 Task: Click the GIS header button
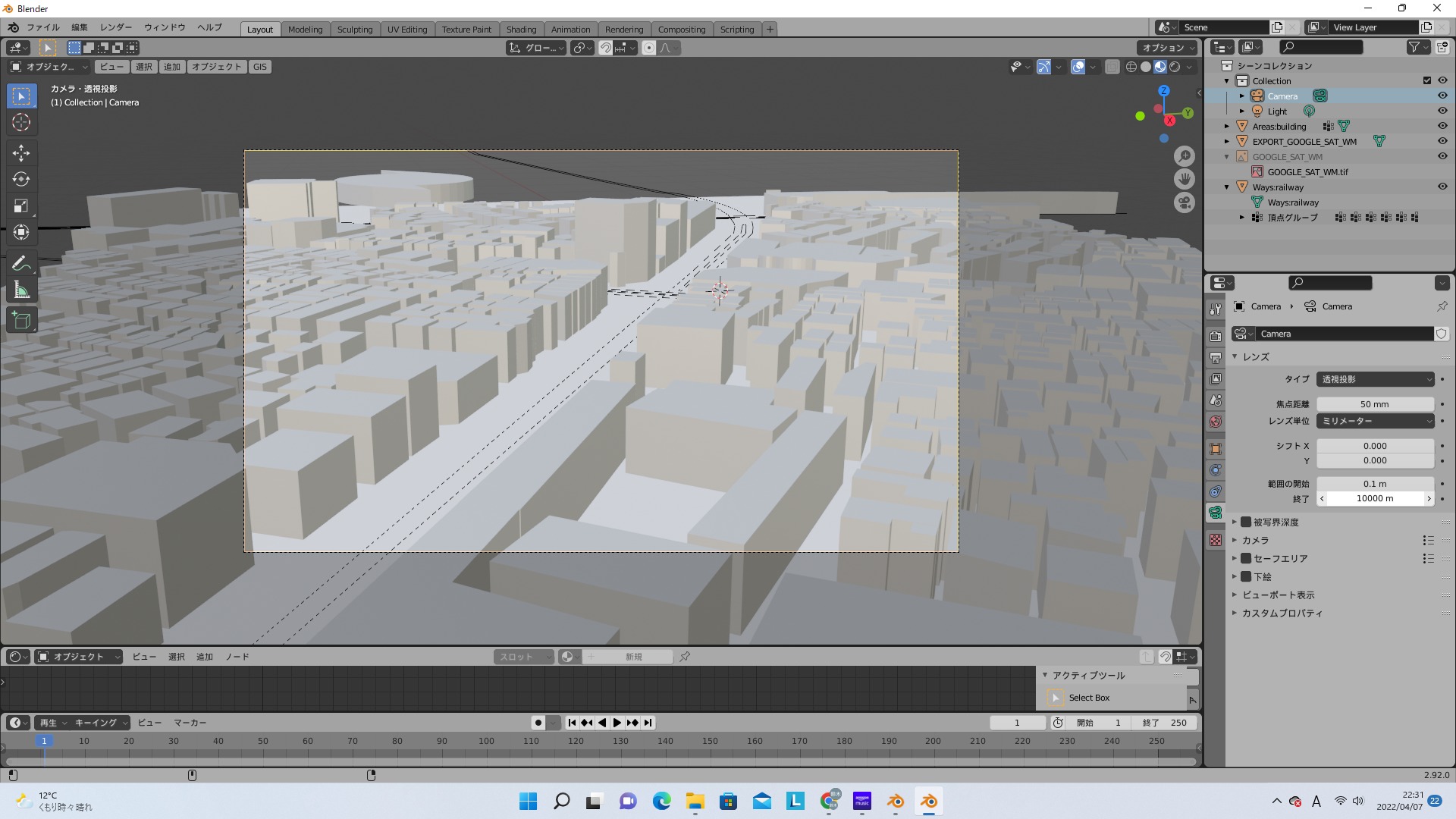260,67
